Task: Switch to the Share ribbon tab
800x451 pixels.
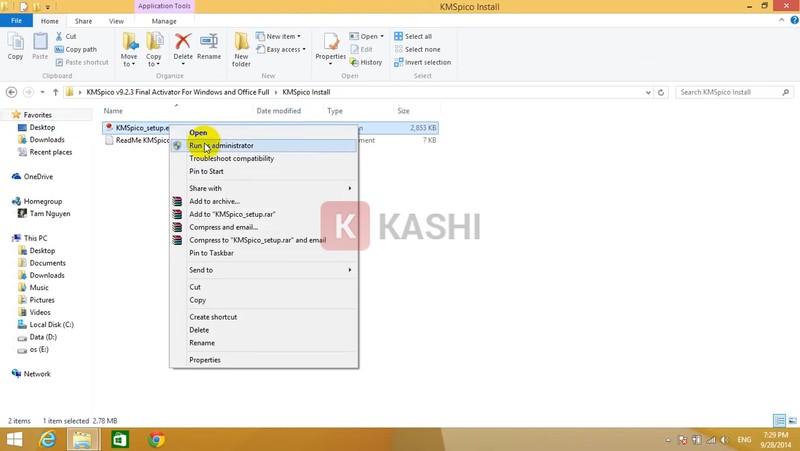Action: coord(83,21)
